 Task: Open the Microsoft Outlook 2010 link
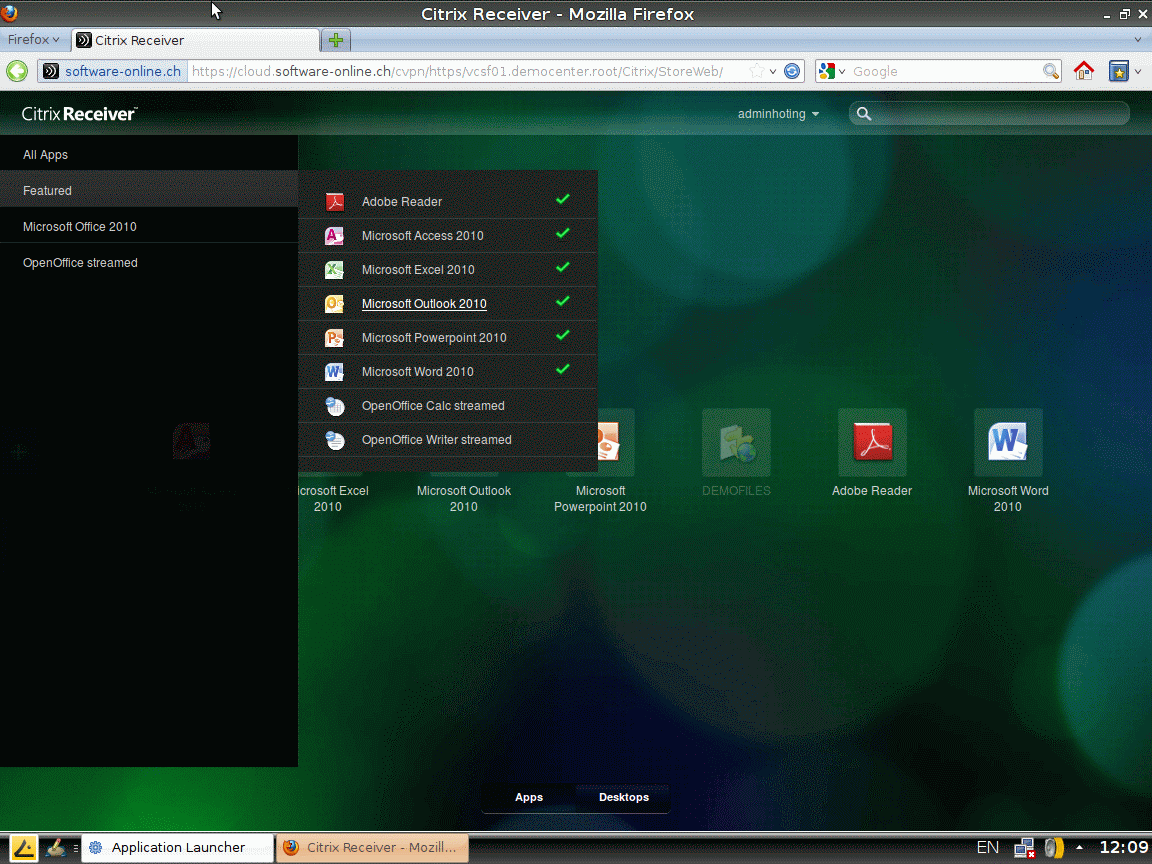[424, 303]
